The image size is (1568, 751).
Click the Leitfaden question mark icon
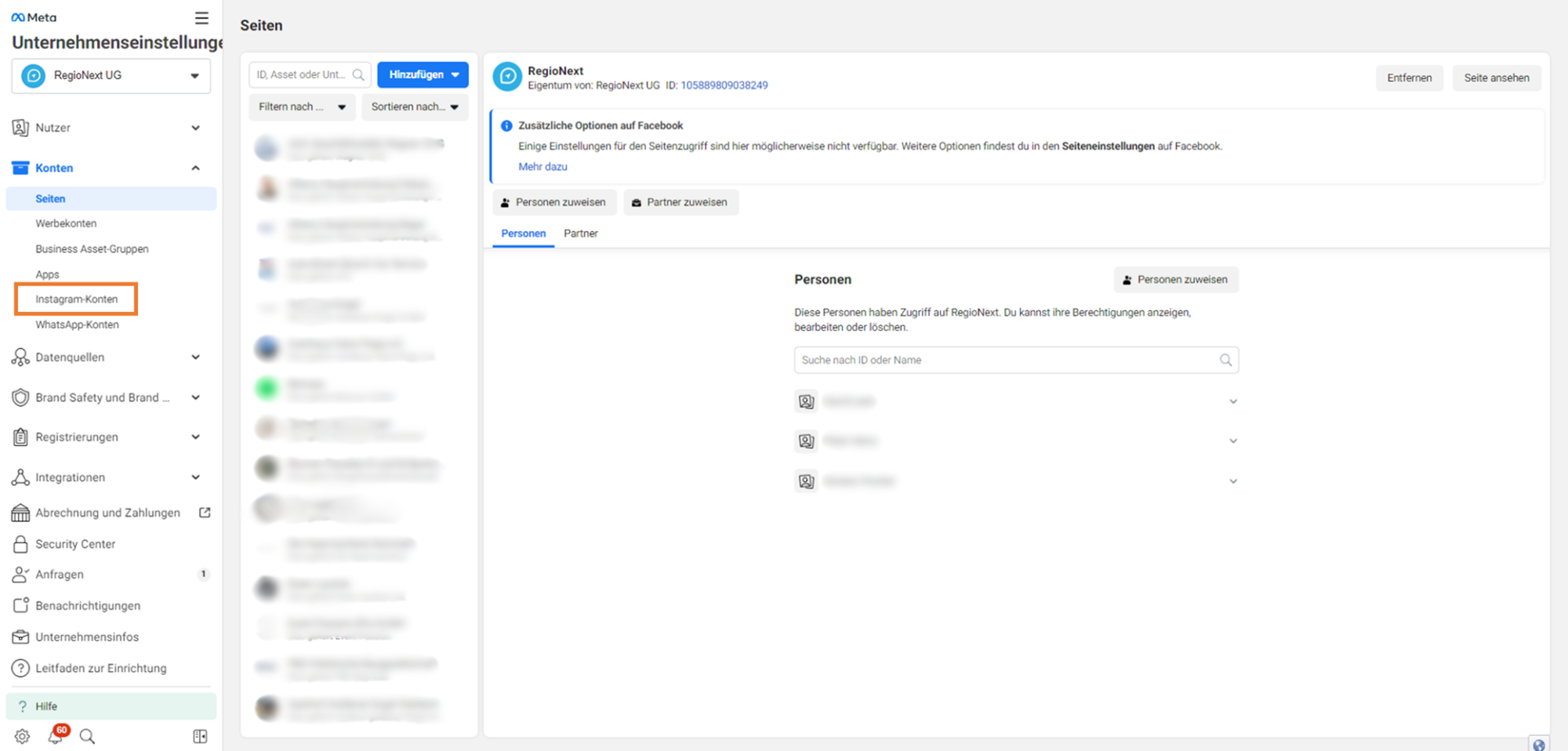pos(20,669)
